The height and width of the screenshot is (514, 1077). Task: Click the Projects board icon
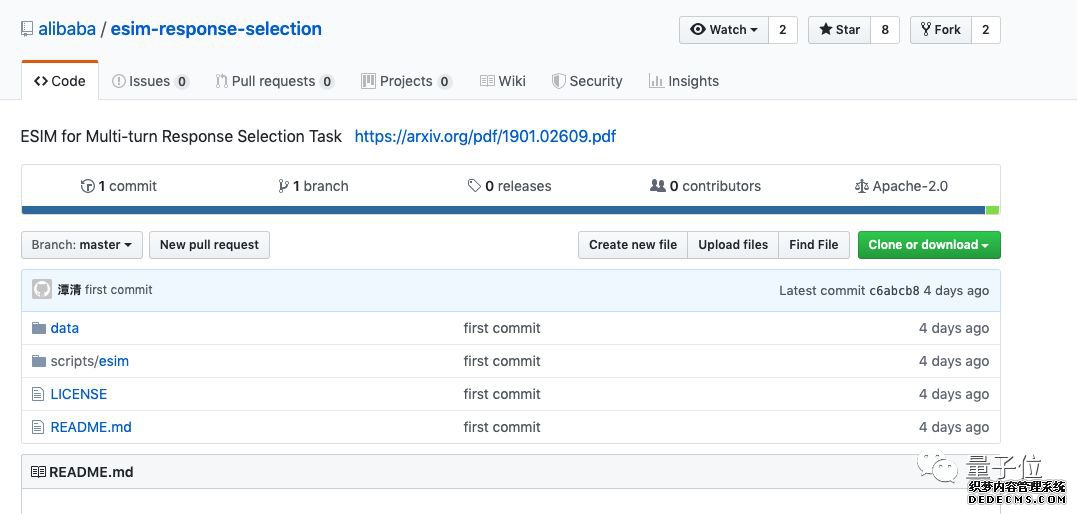[368, 81]
